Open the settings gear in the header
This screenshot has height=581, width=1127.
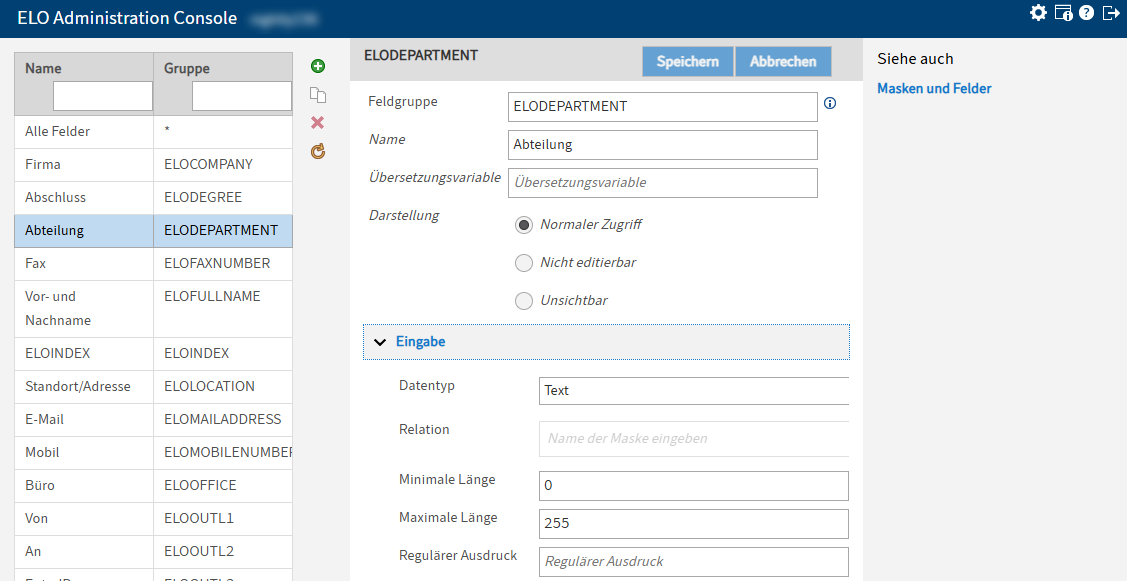1038,12
